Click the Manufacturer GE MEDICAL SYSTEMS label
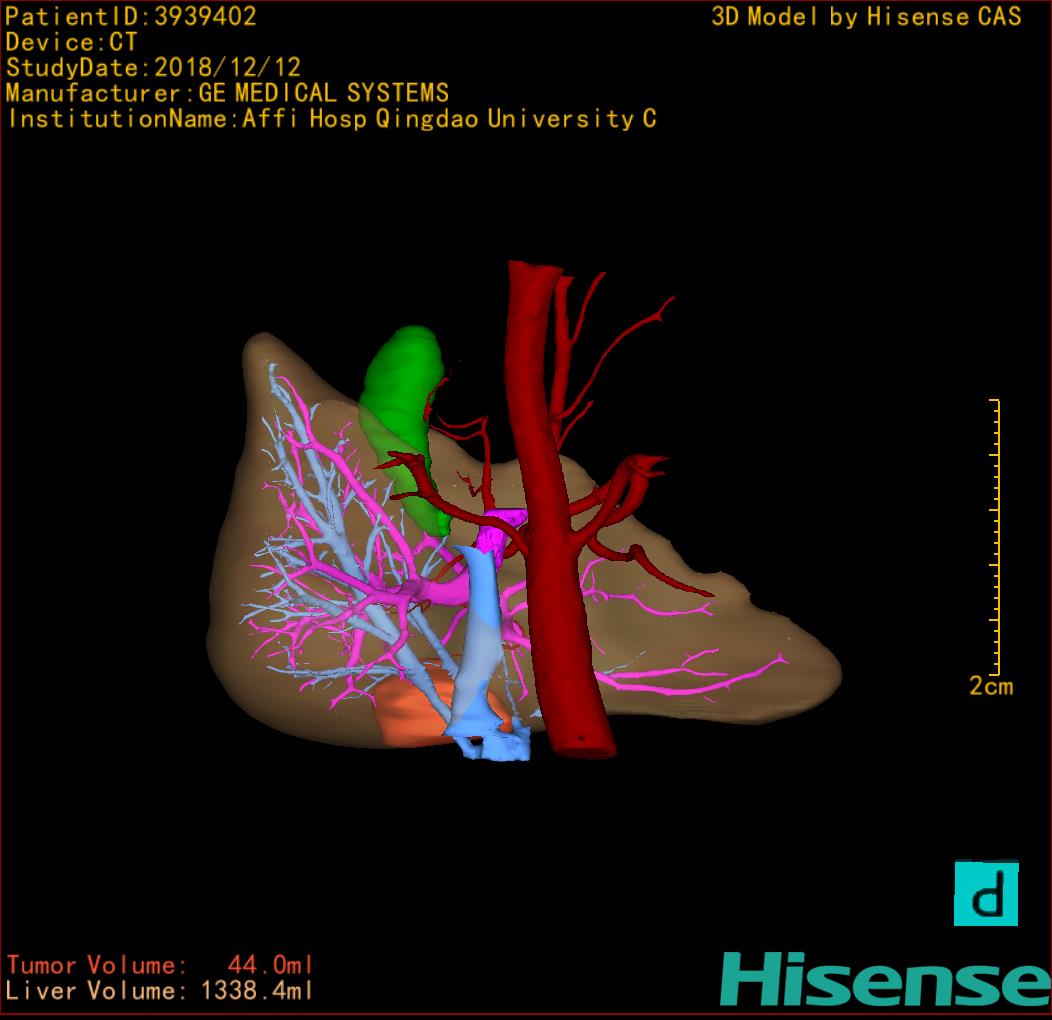This screenshot has width=1052, height=1020. point(227,93)
